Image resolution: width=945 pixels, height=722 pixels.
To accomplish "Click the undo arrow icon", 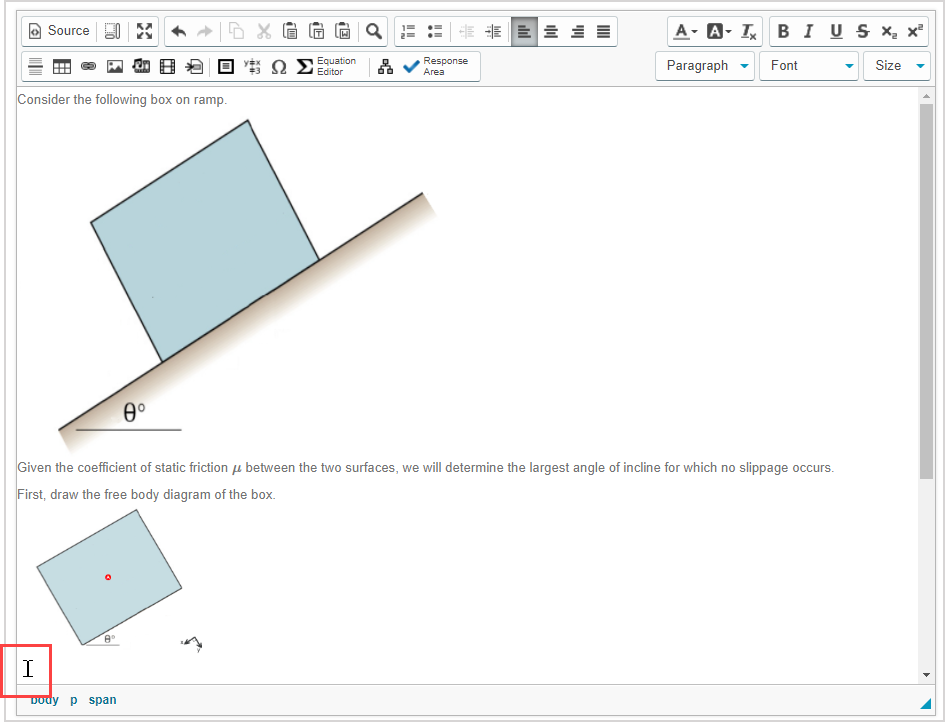I will [179, 31].
